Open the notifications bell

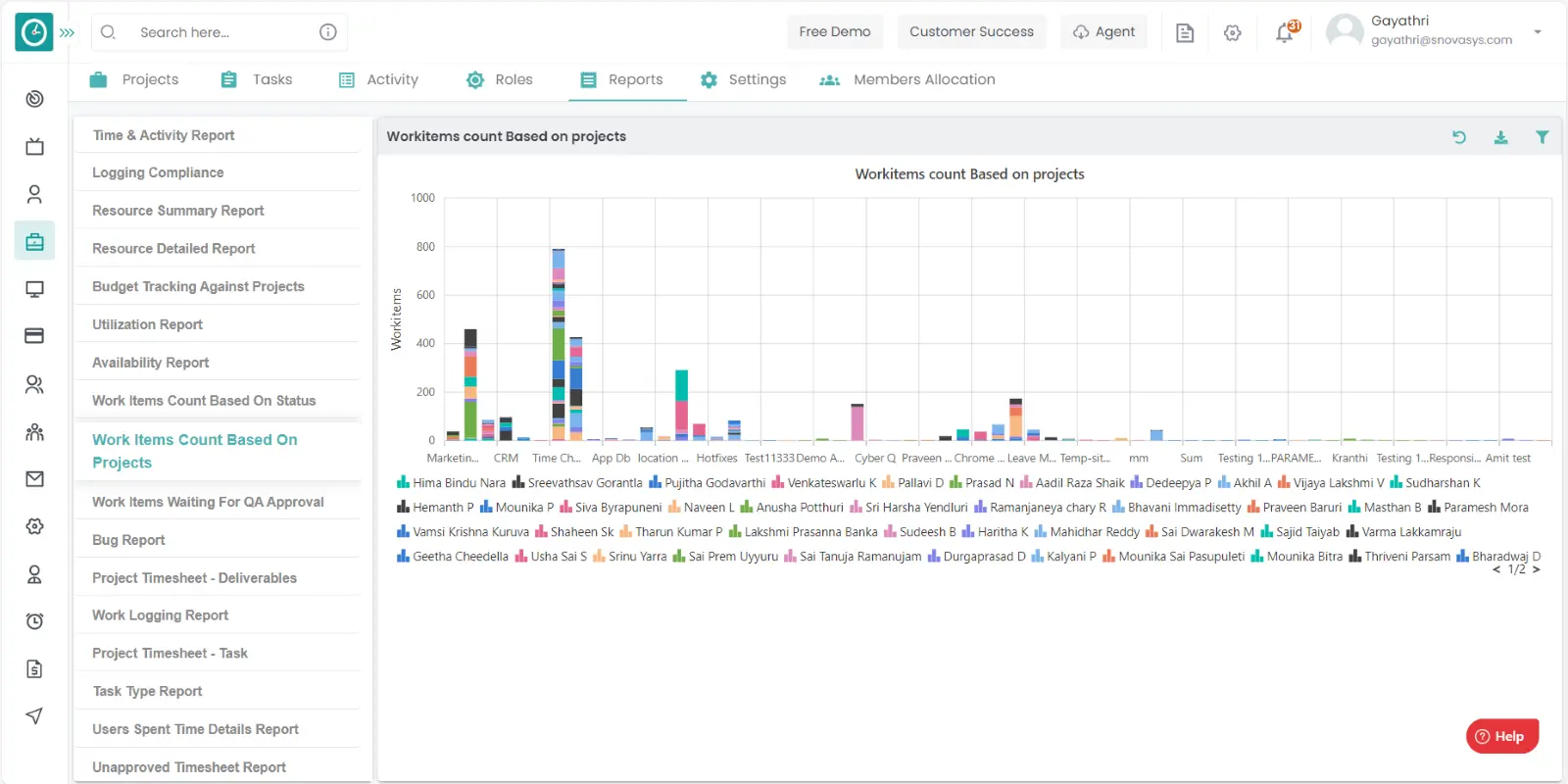(x=1285, y=32)
